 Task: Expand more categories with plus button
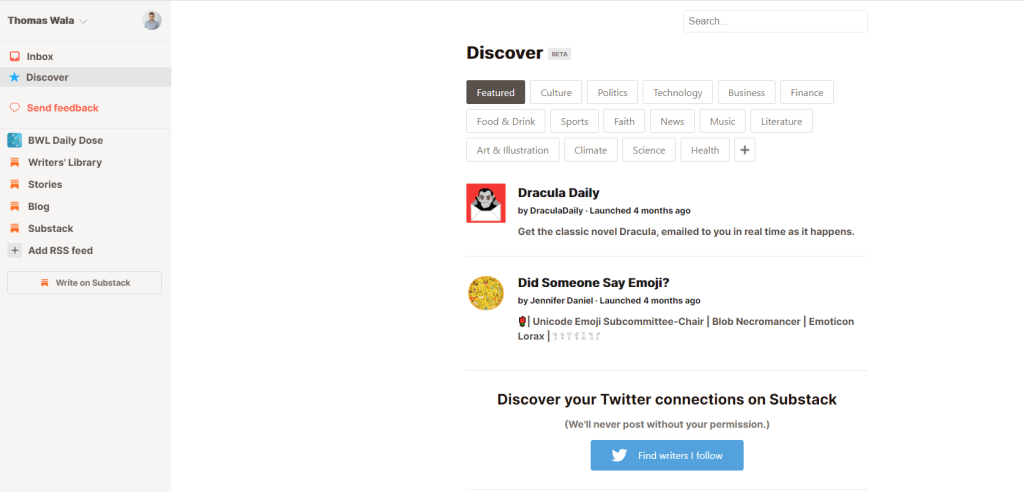pos(745,150)
